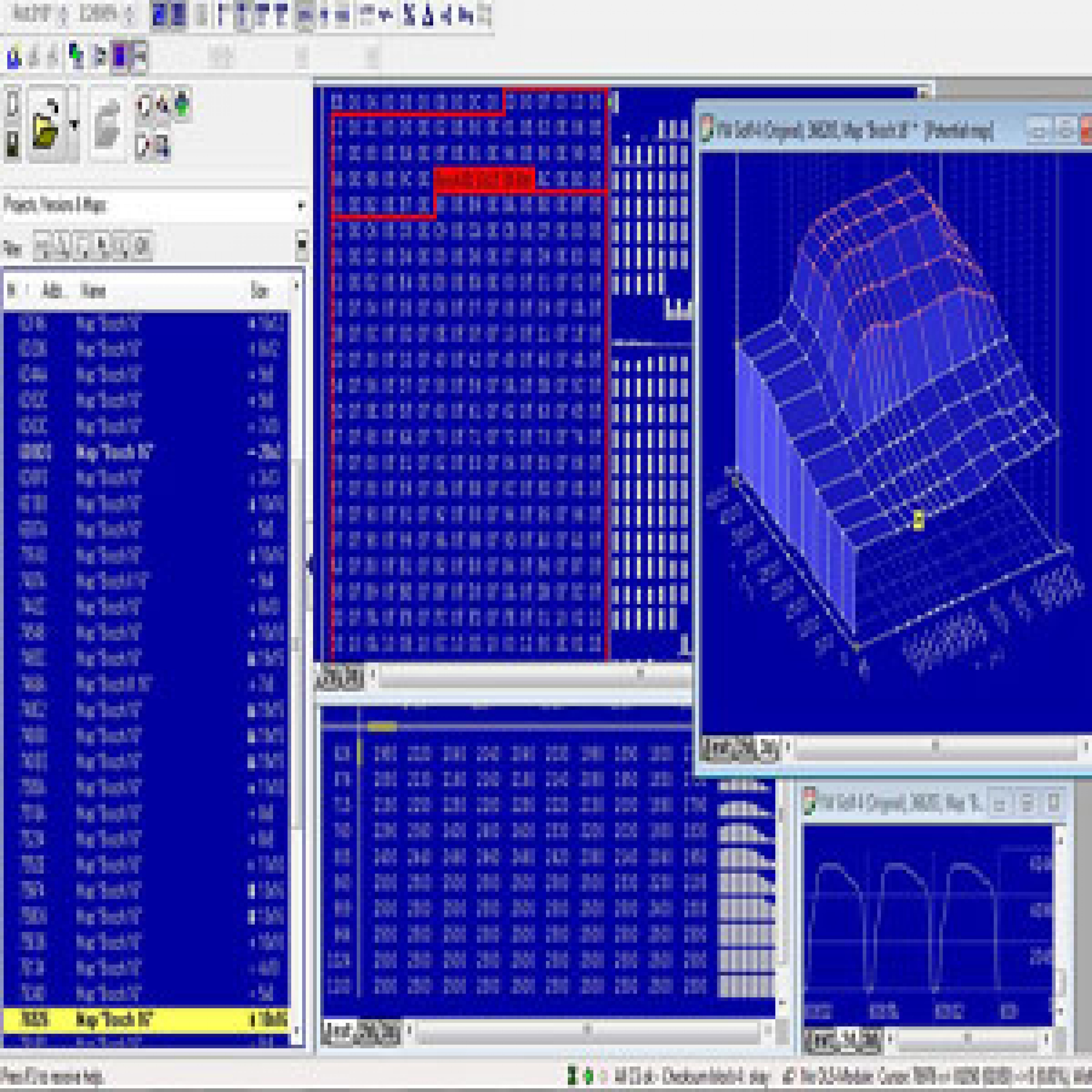Click the 3D window's bottom-left position field
This screenshot has height=1092, width=1092.
[739, 749]
